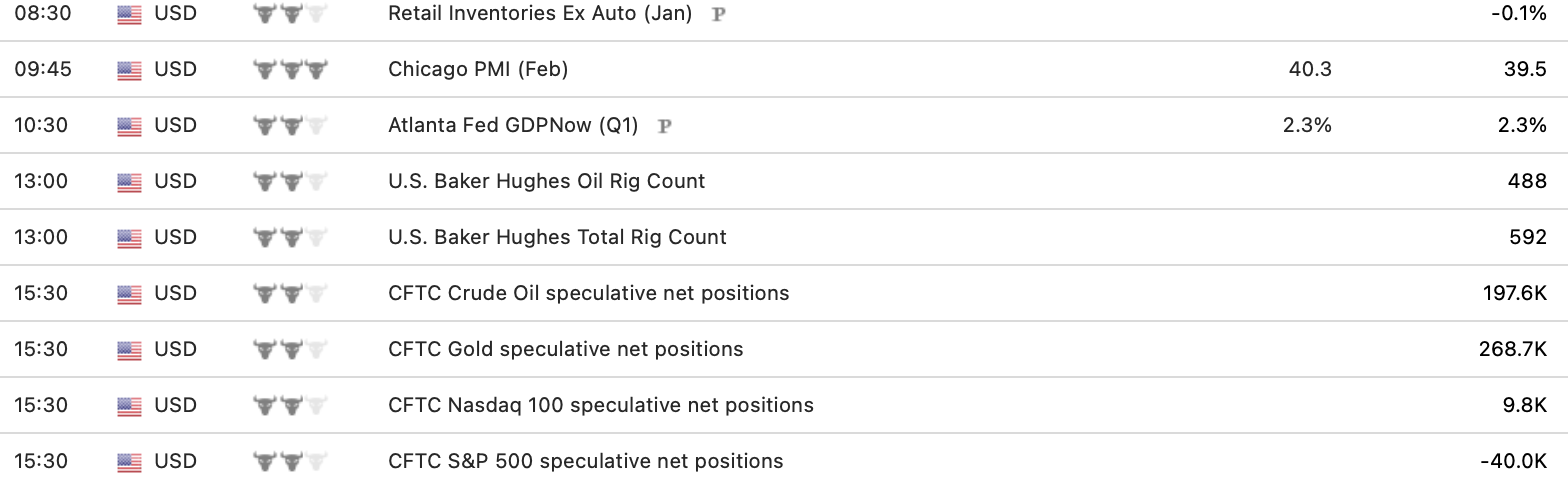Open CFTC Nasdaq 100 speculative net positions
1568x494 pixels.
pos(600,405)
